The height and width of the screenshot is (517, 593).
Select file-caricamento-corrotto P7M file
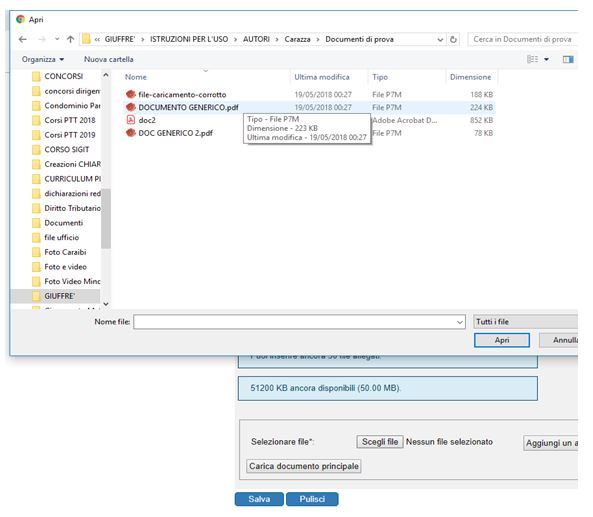pyautogui.click(x=182, y=95)
